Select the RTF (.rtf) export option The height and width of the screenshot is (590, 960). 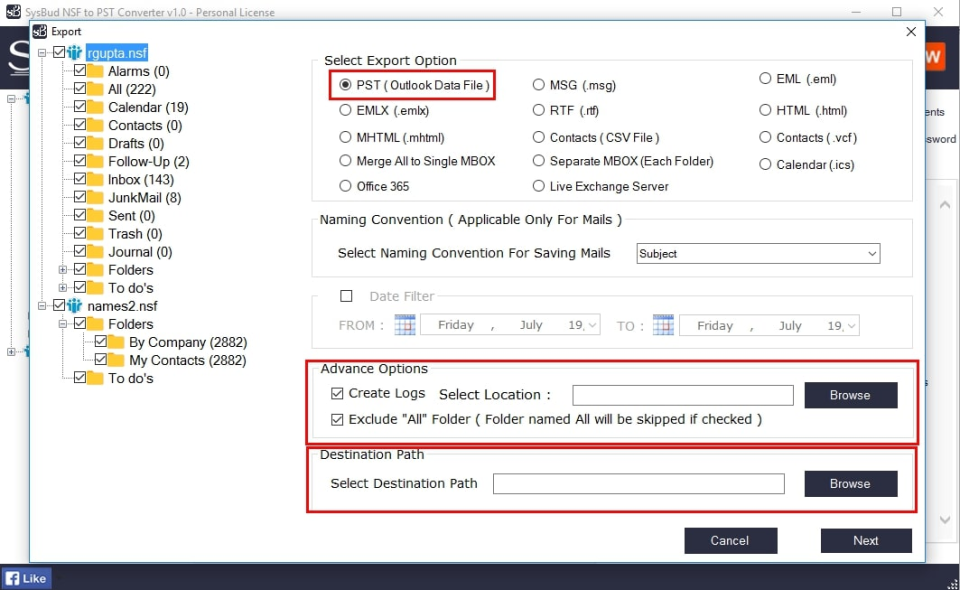pyautogui.click(x=538, y=110)
